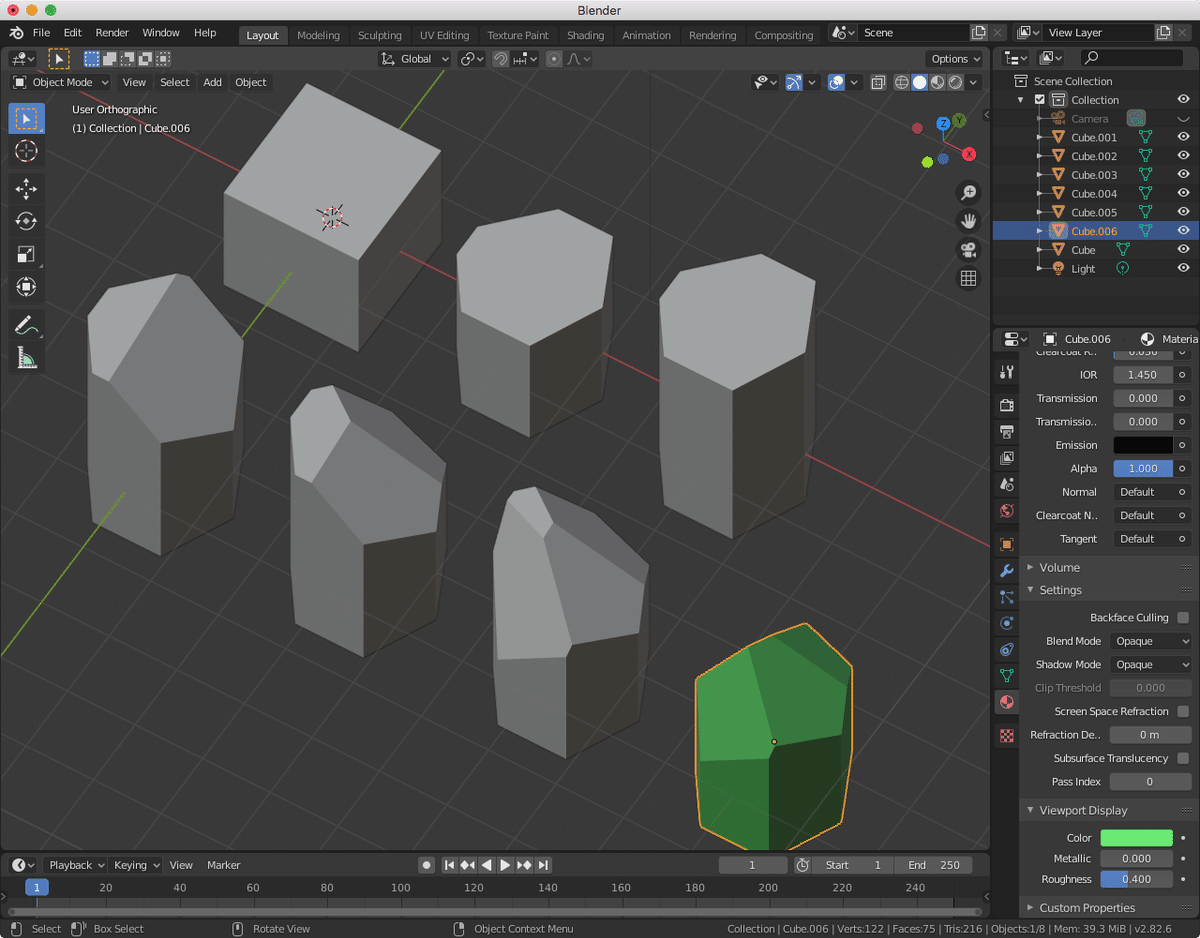Toggle camera view in the viewport
Image resolution: width=1200 pixels, height=938 pixels.
(x=968, y=250)
